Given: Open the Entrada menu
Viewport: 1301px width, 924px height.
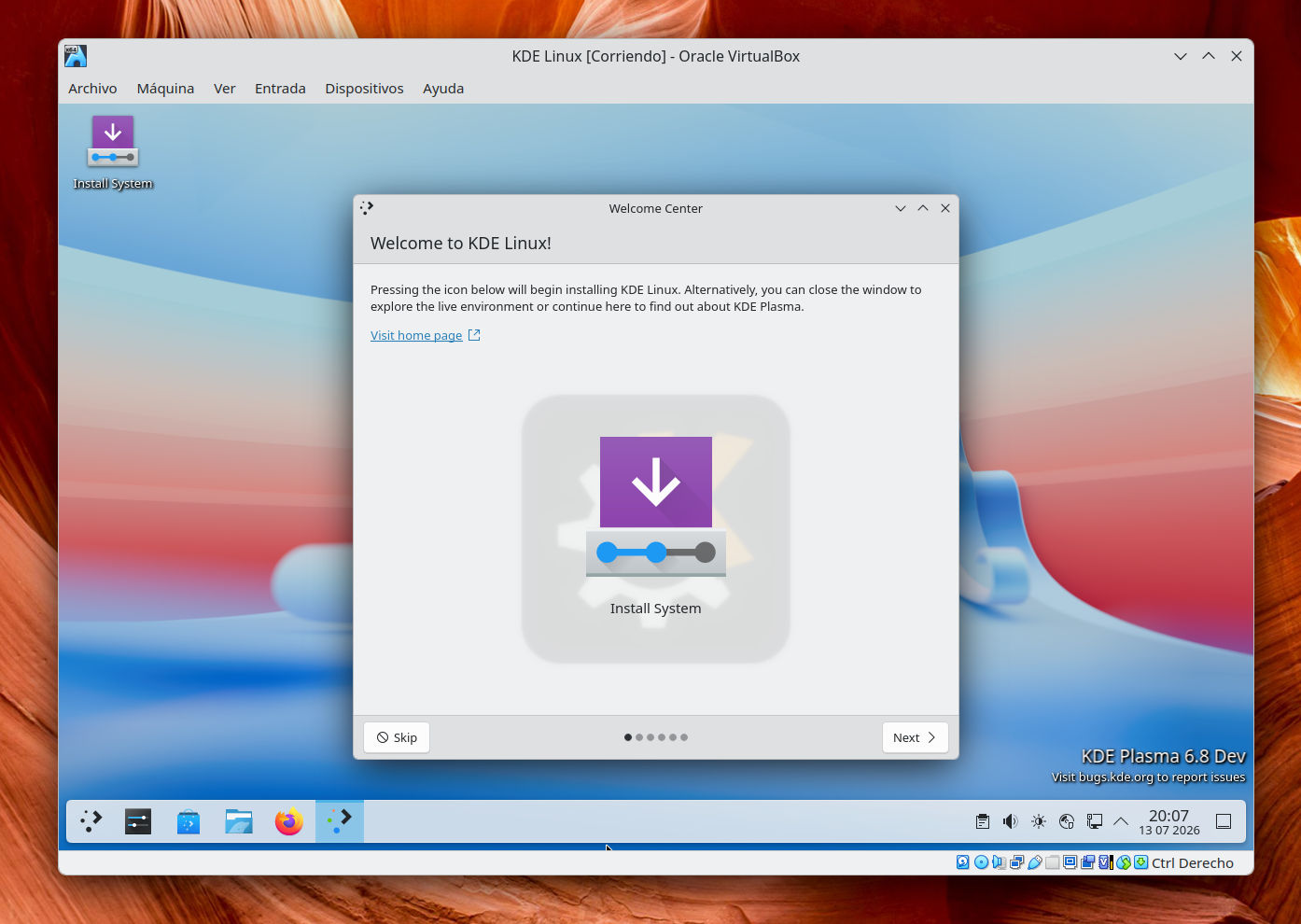Looking at the screenshot, I should (x=280, y=89).
